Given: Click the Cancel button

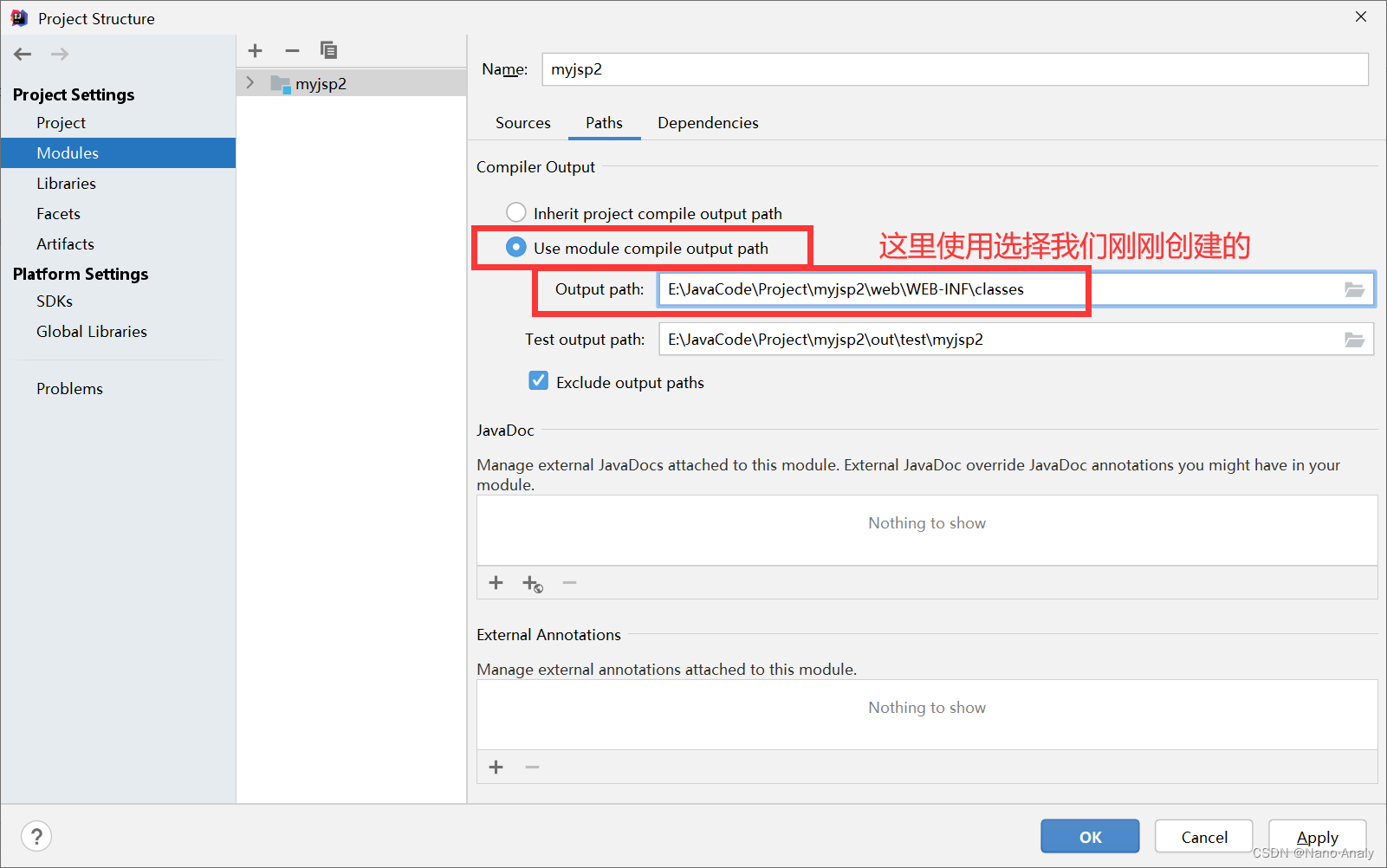Looking at the screenshot, I should tap(1204, 837).
